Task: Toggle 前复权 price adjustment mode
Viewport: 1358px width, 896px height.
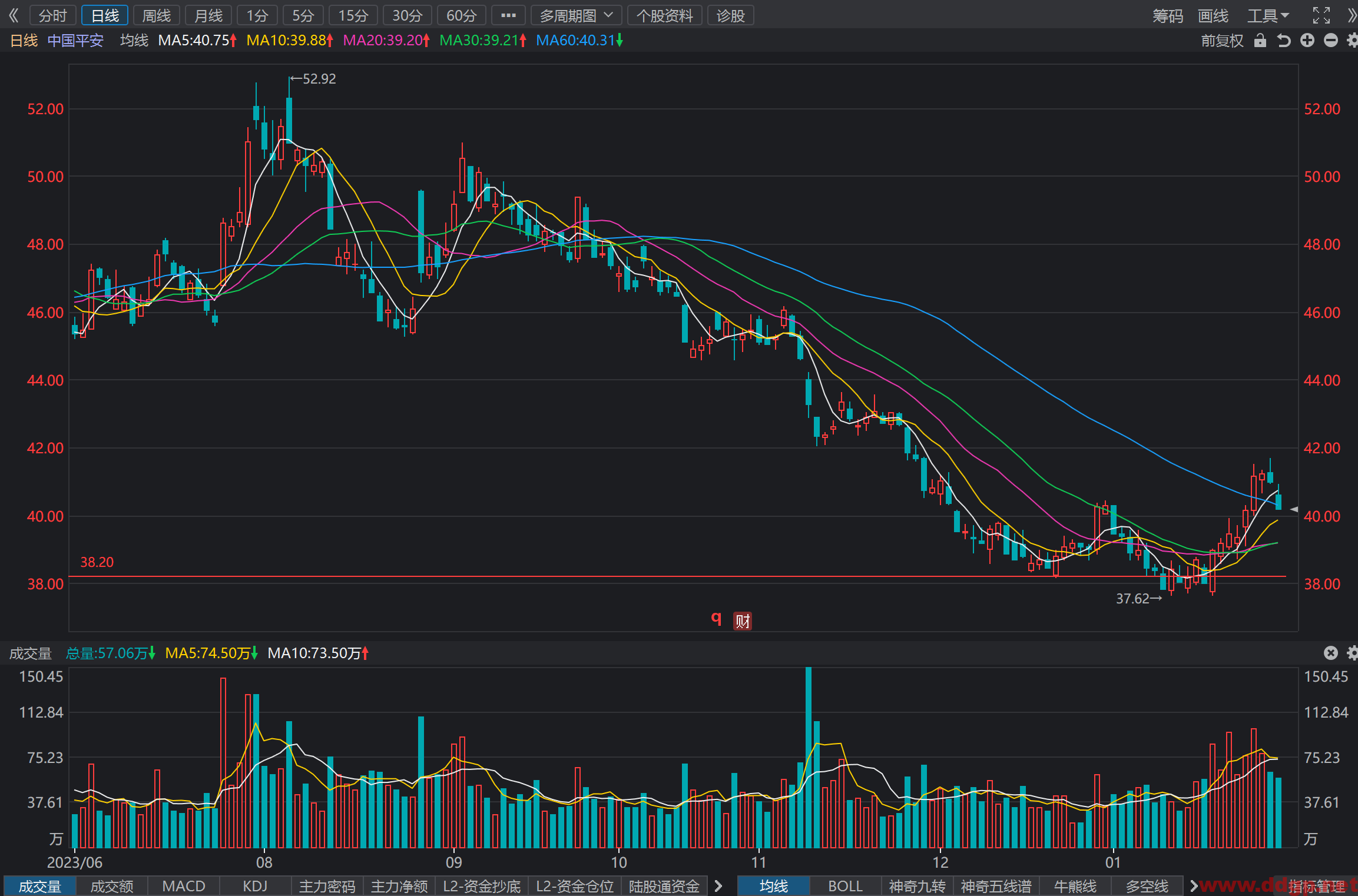Action: click(x=1222, y=41)
